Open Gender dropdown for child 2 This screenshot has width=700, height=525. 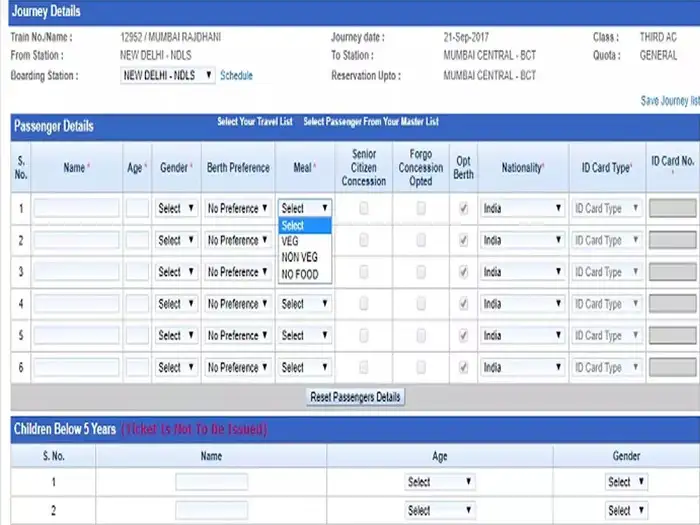point(626,509)
